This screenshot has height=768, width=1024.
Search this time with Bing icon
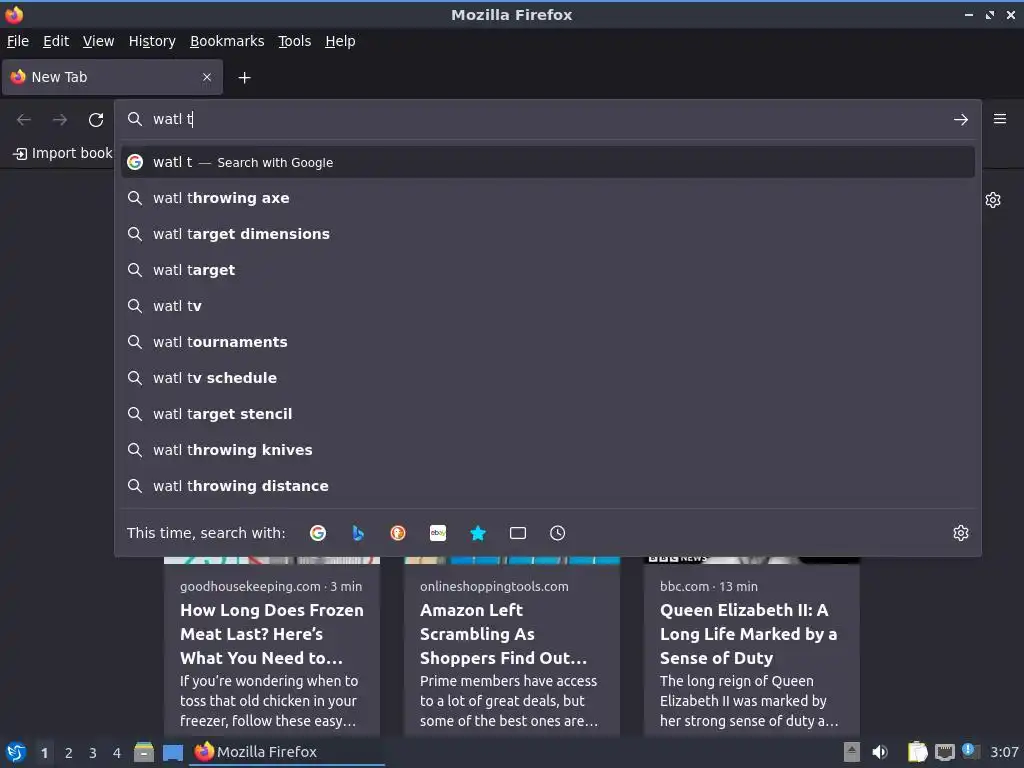coord(358,533)
